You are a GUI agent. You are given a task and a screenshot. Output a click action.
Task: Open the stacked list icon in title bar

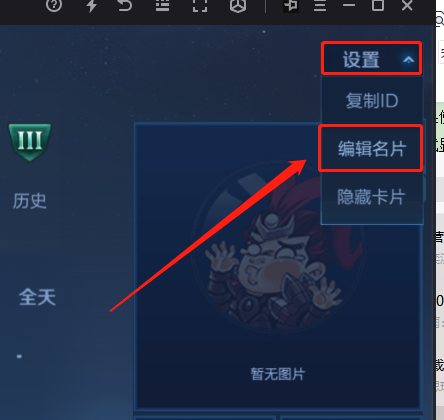162,5
